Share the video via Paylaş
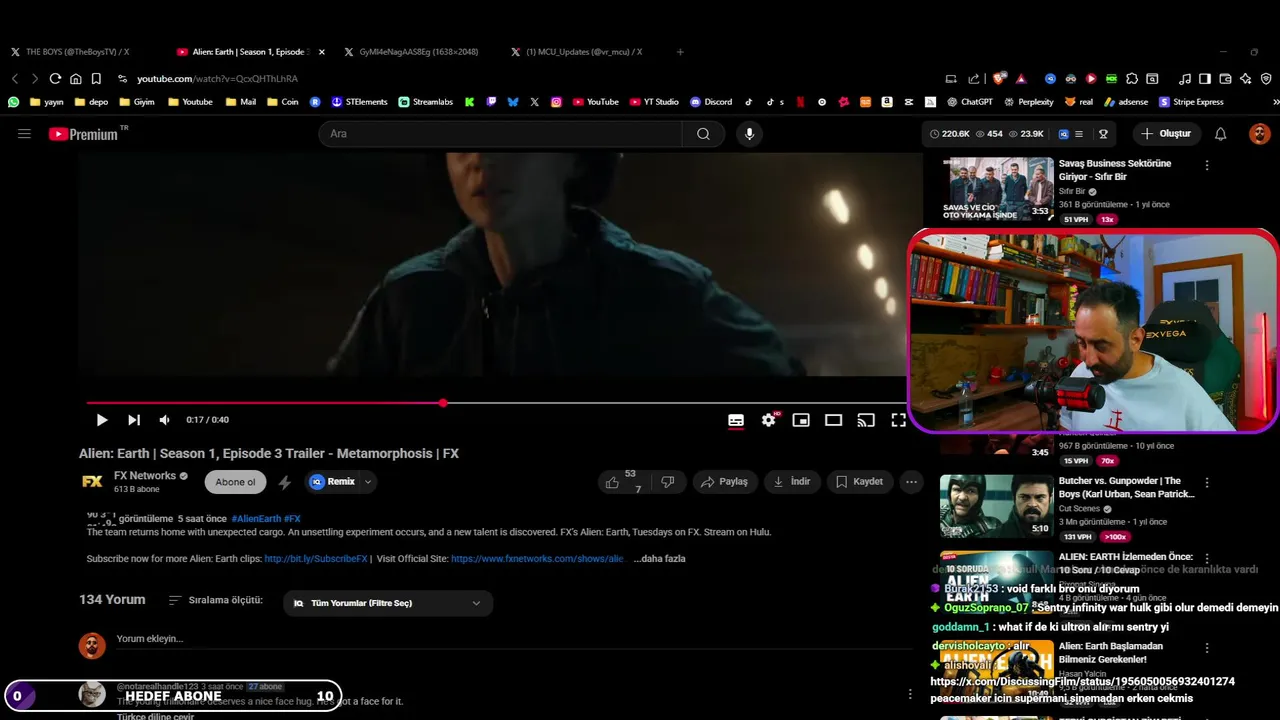 pyautogui.click(x=725, y=482)
